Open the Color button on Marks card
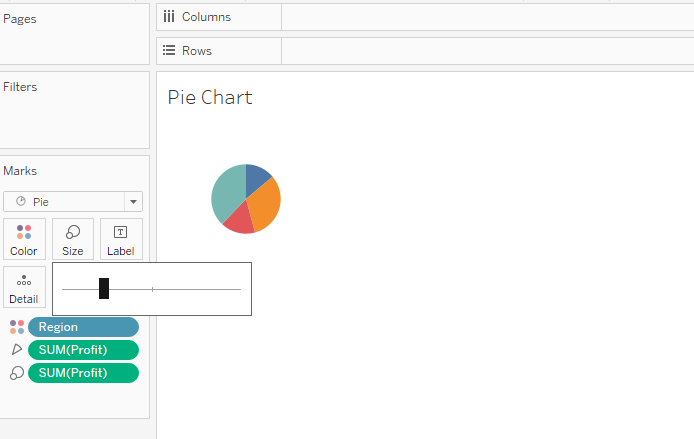This screenshot has width=694, height=439. pyautogui.click(x=23, y=239)
